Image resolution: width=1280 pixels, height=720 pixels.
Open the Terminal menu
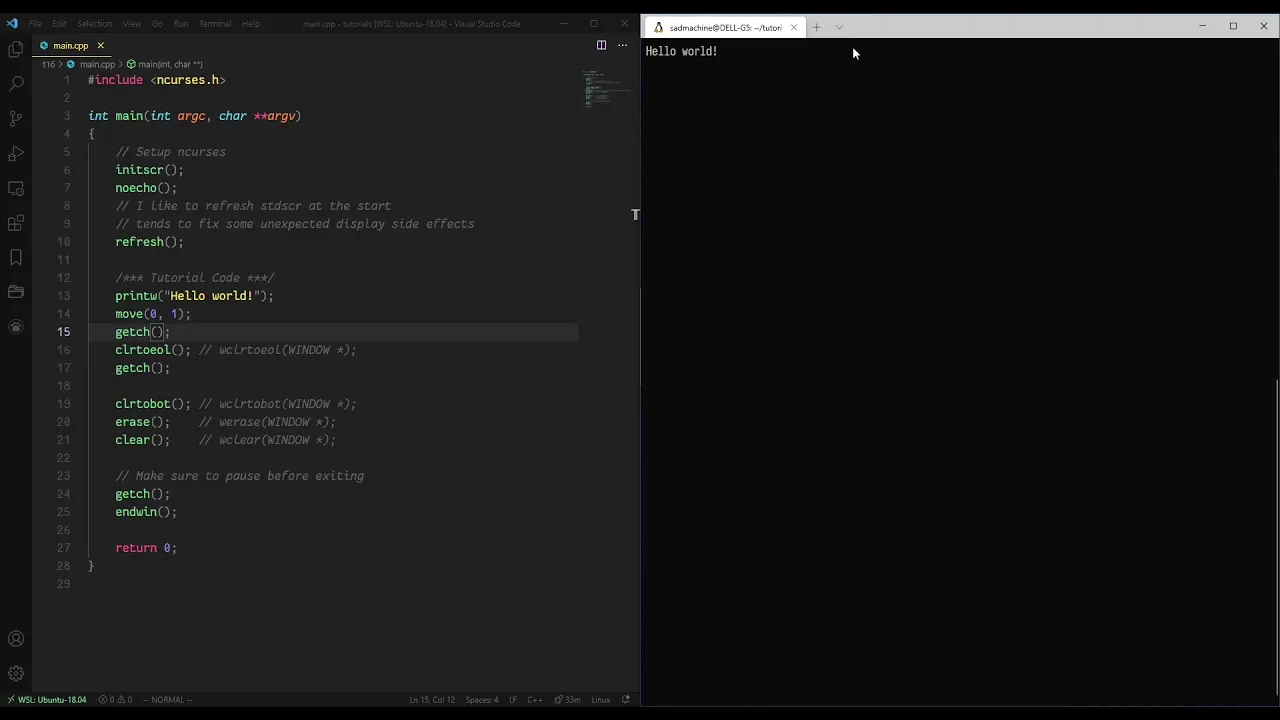click(x=215, y=24)
